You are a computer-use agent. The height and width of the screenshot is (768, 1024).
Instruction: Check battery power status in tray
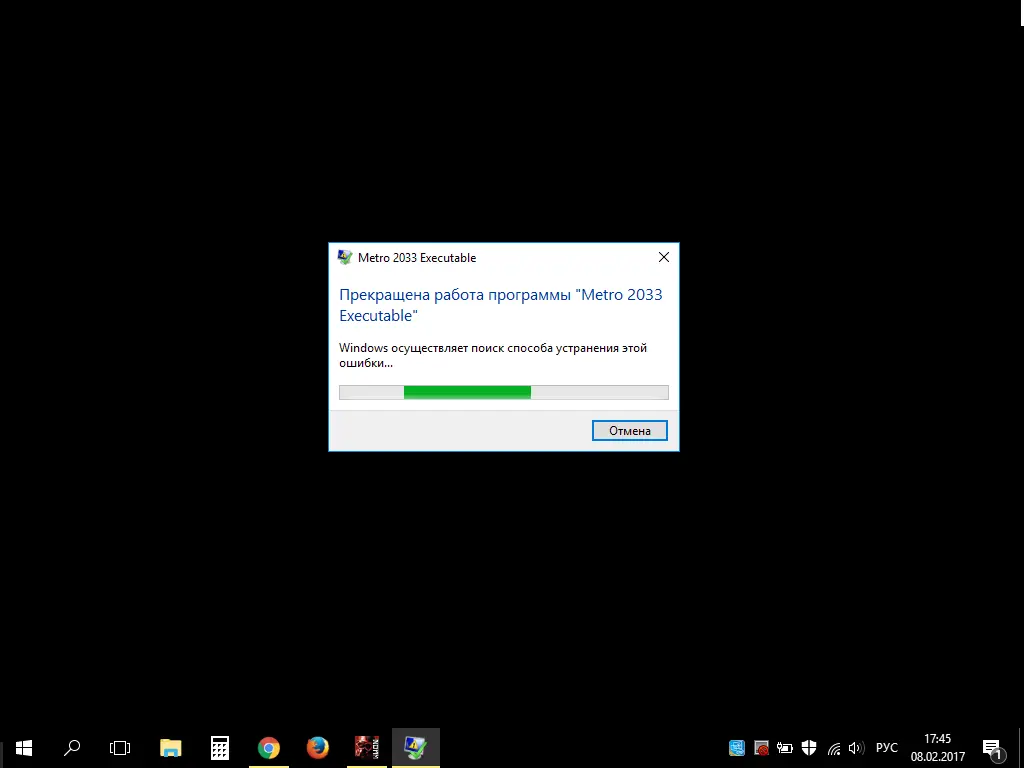pyautogui.click(x=784, y=748)
